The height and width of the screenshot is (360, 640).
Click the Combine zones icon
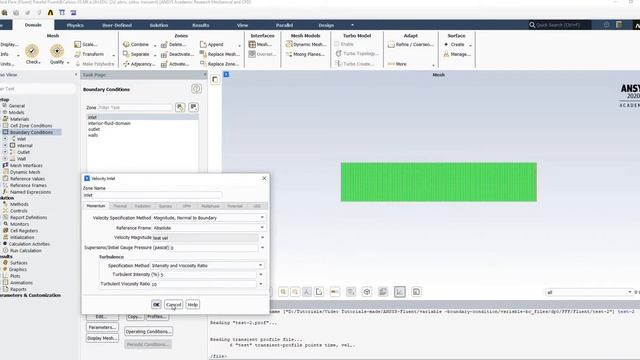click(x=126, y=44)
